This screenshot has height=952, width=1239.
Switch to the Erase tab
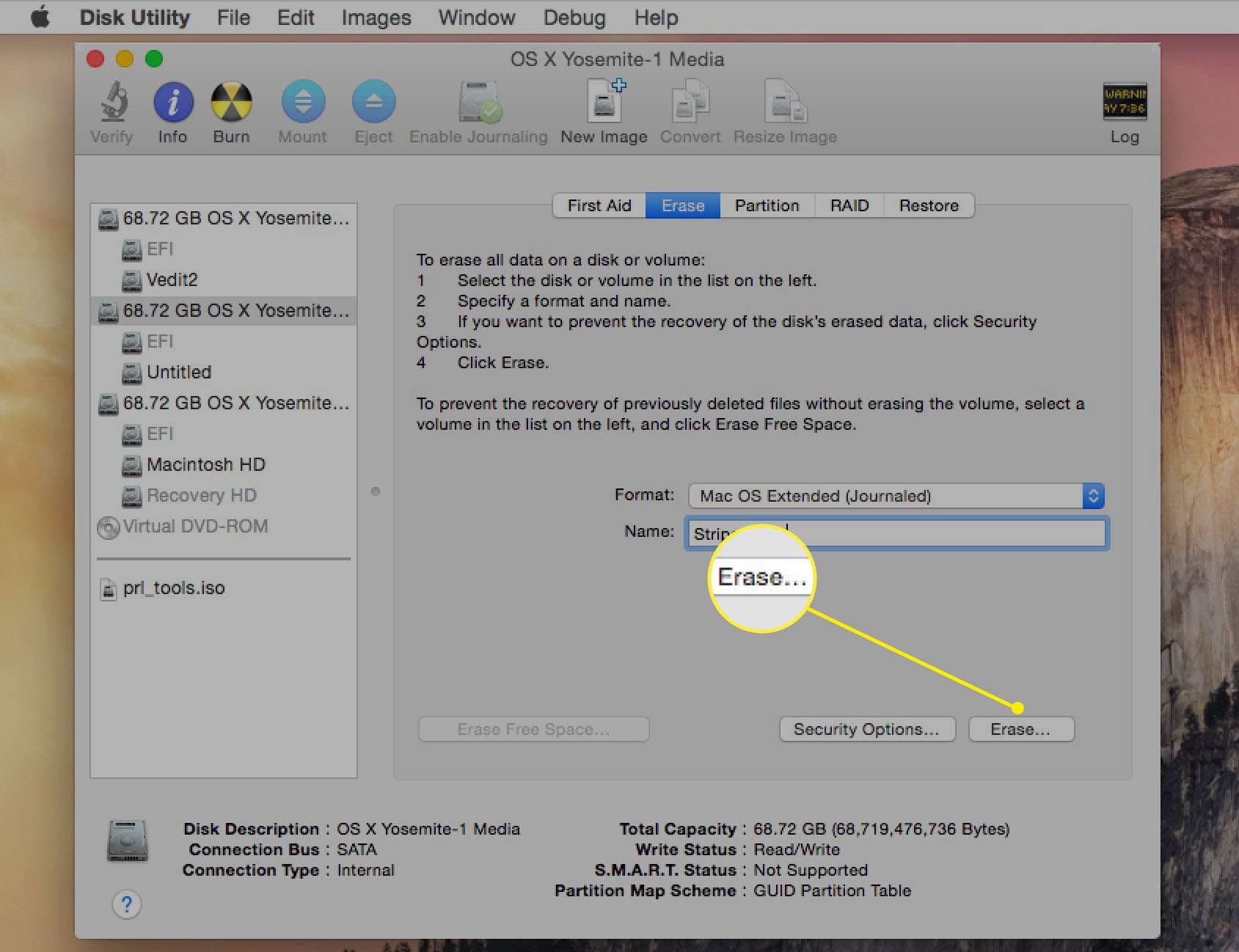click(683, 205)
